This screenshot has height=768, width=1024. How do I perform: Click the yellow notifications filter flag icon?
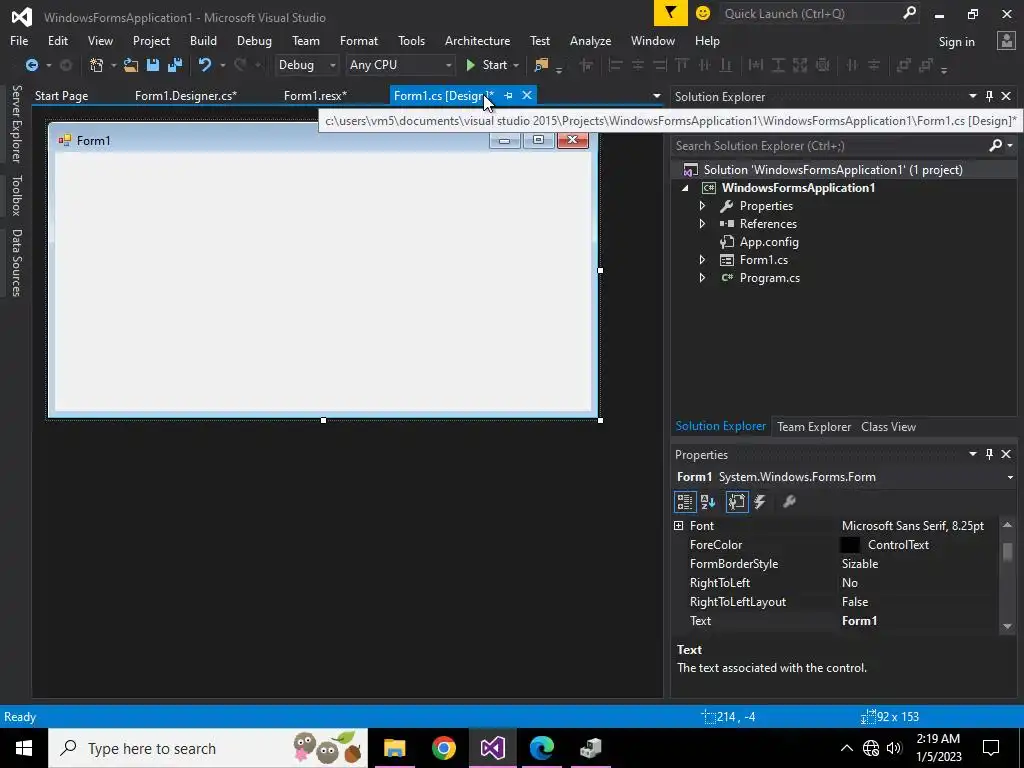point(670,13)
